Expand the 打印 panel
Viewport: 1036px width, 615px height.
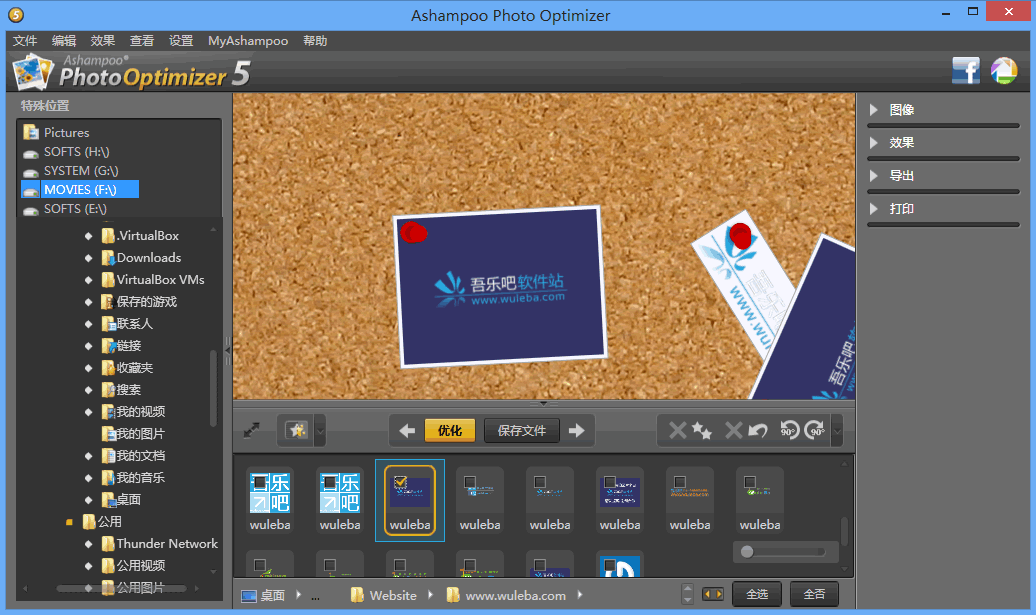[873, 209]
